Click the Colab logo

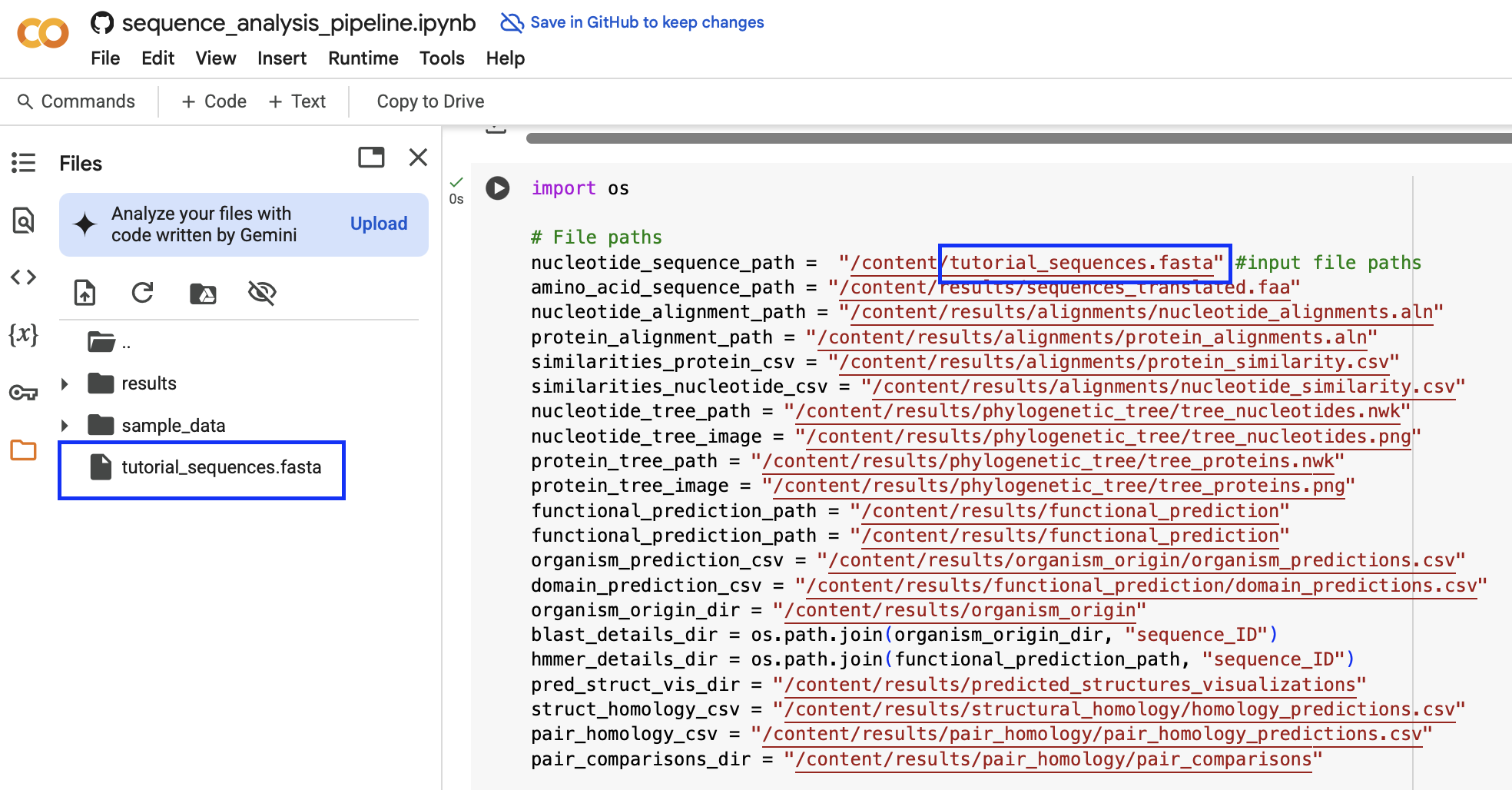coord(42,32)
